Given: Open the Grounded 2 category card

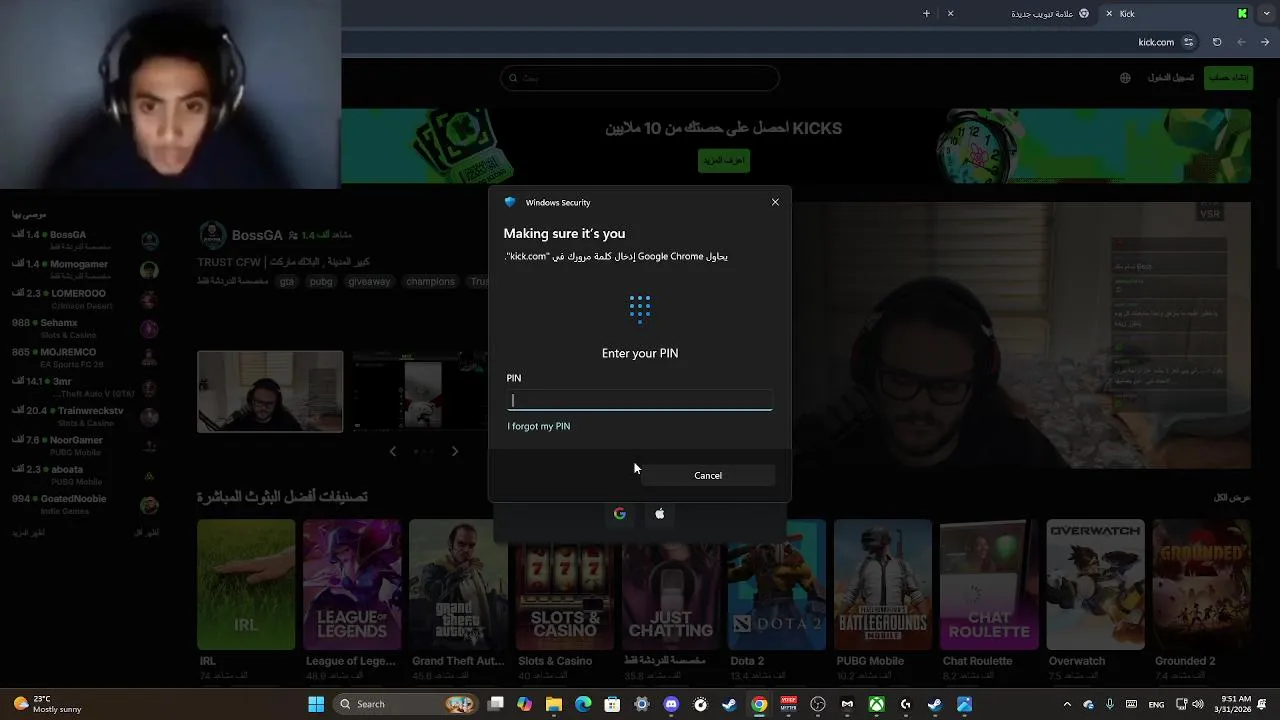Looking at the screenshot, I should 1202,585.
